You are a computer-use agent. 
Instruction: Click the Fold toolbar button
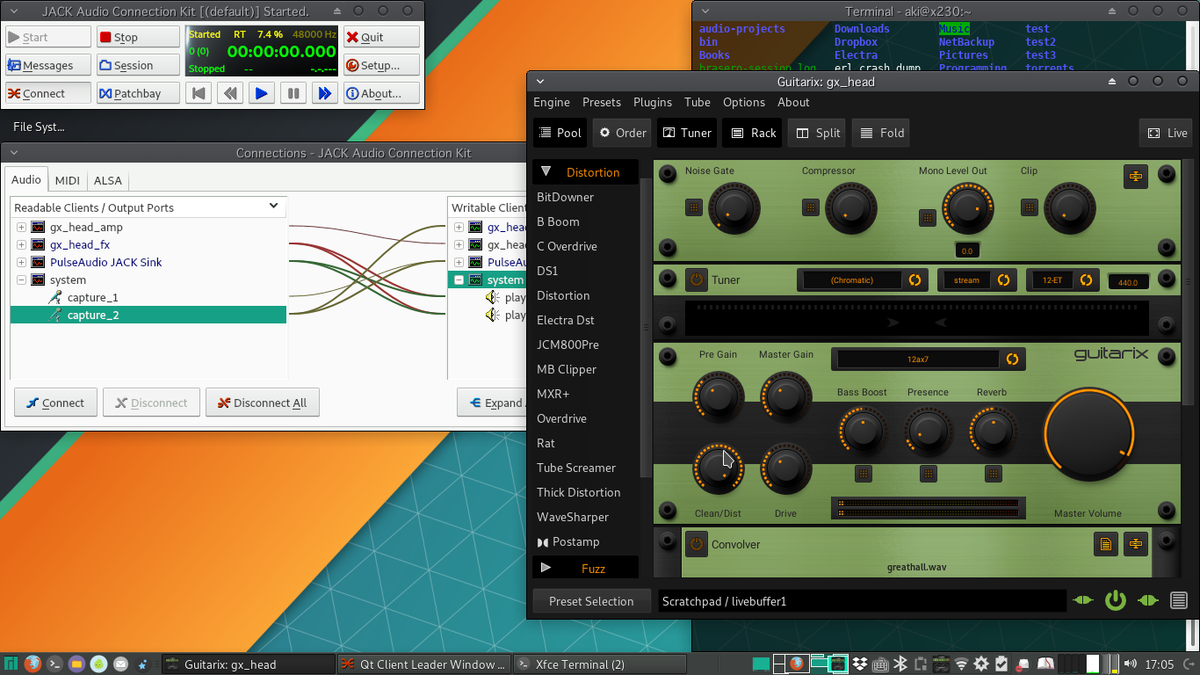pyautogui.click(x=881, y=132)
